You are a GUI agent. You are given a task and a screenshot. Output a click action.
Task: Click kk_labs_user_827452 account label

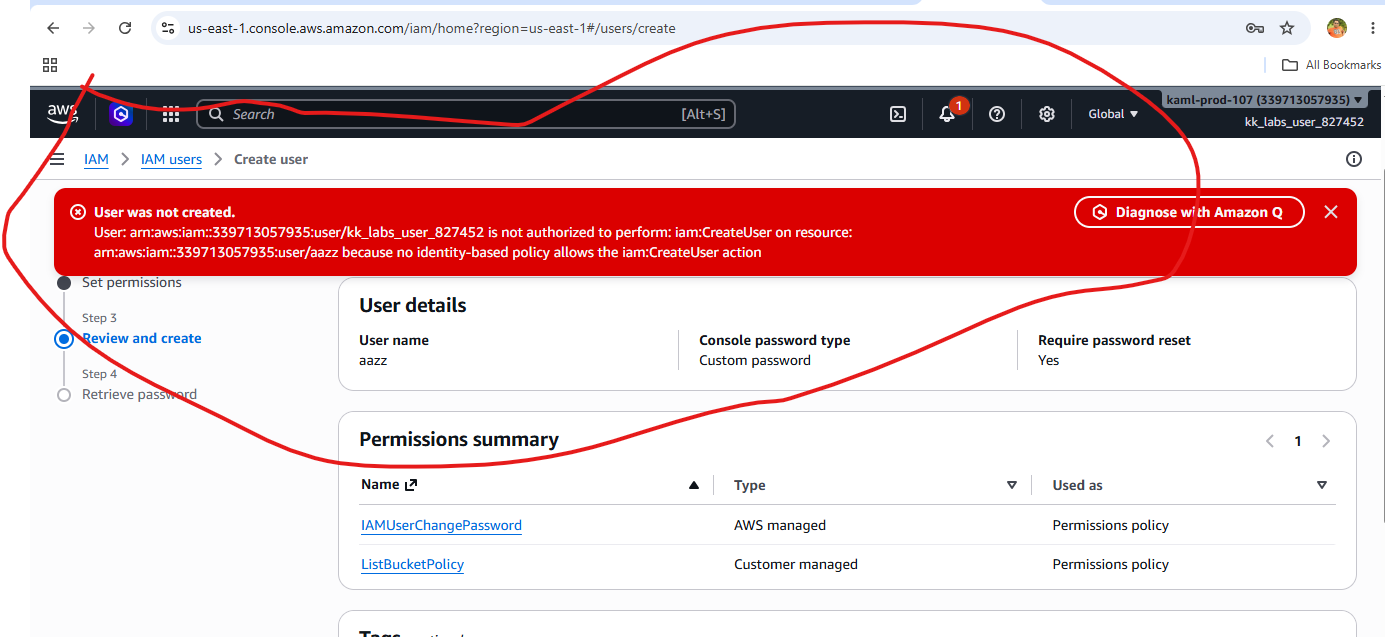1304,122
